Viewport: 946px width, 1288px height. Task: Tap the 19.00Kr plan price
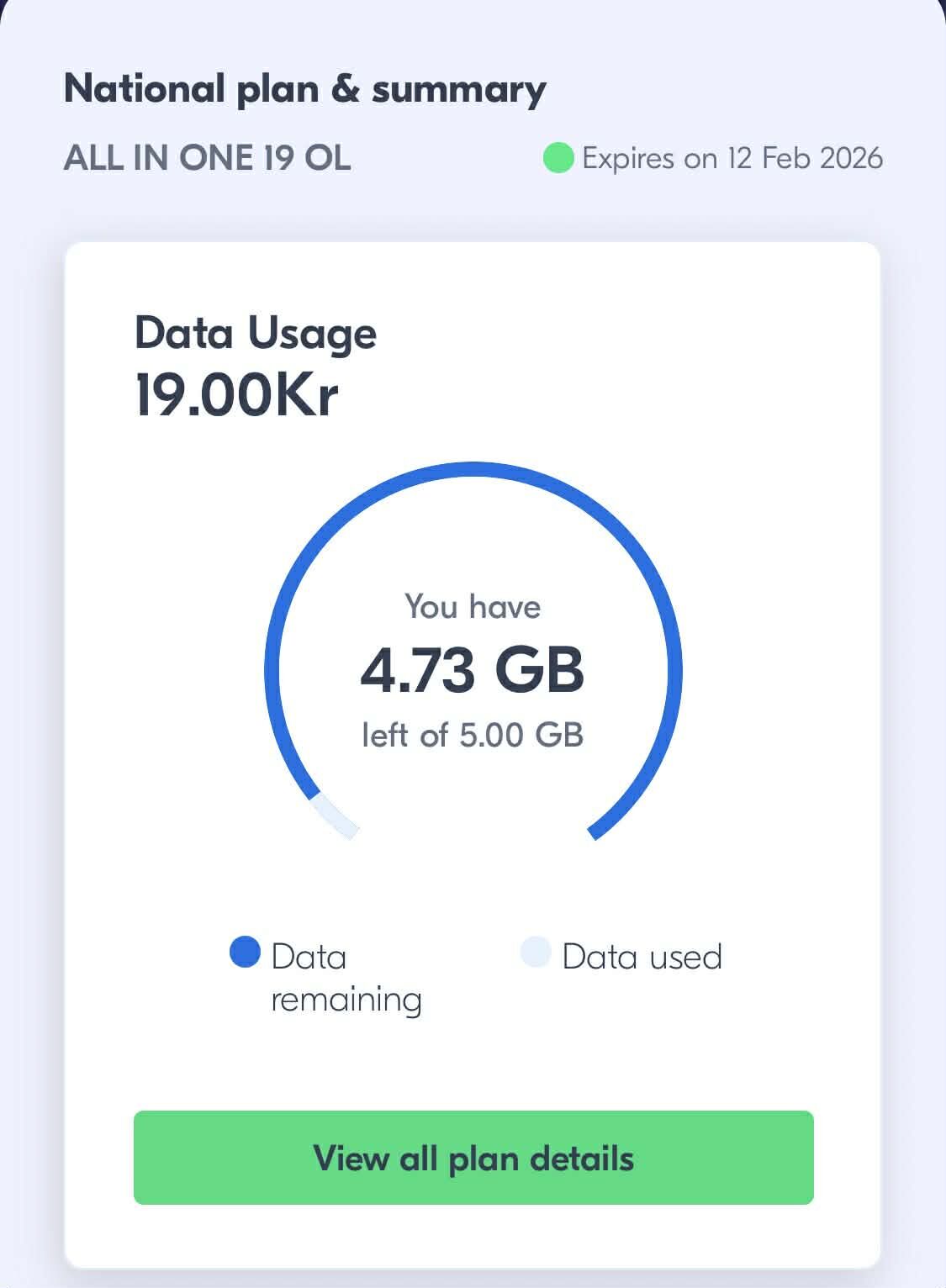(x=236, y=394)
